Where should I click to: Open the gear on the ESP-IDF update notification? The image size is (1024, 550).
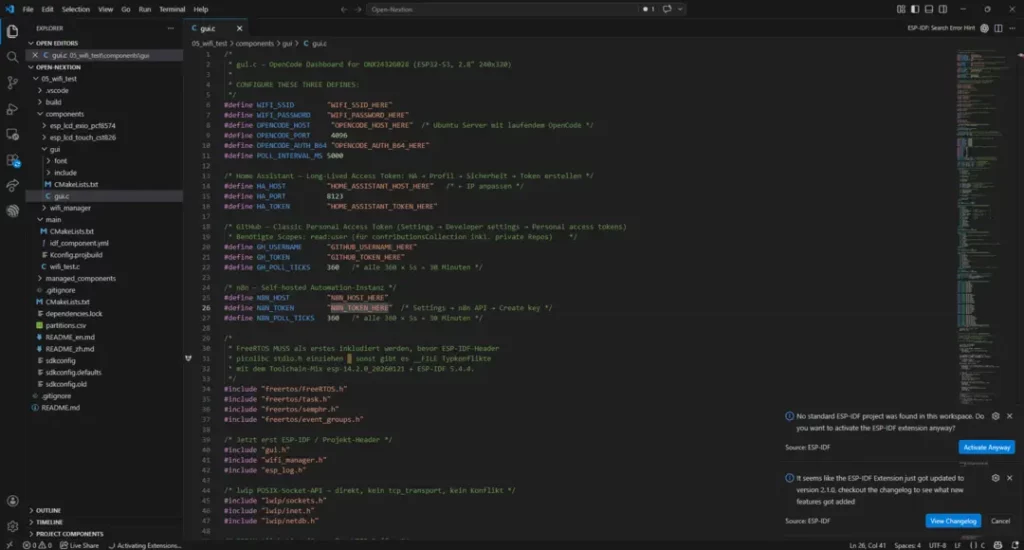[995, 478]
